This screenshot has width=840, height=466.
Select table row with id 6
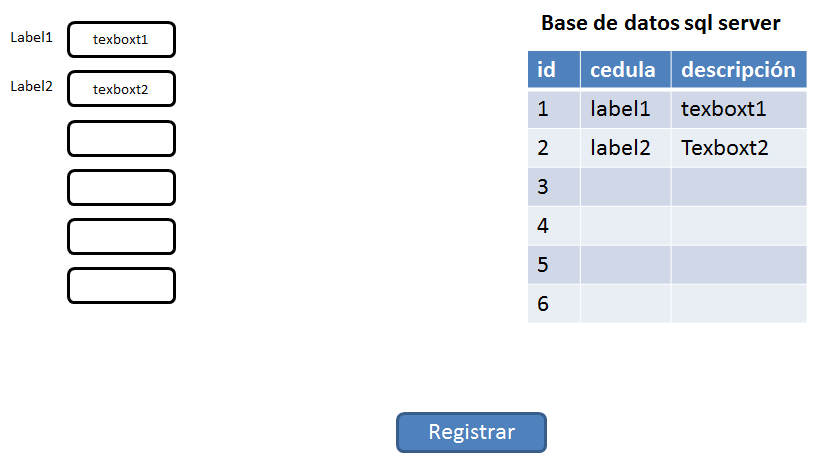pyautogui.click(x=667, y=304)
